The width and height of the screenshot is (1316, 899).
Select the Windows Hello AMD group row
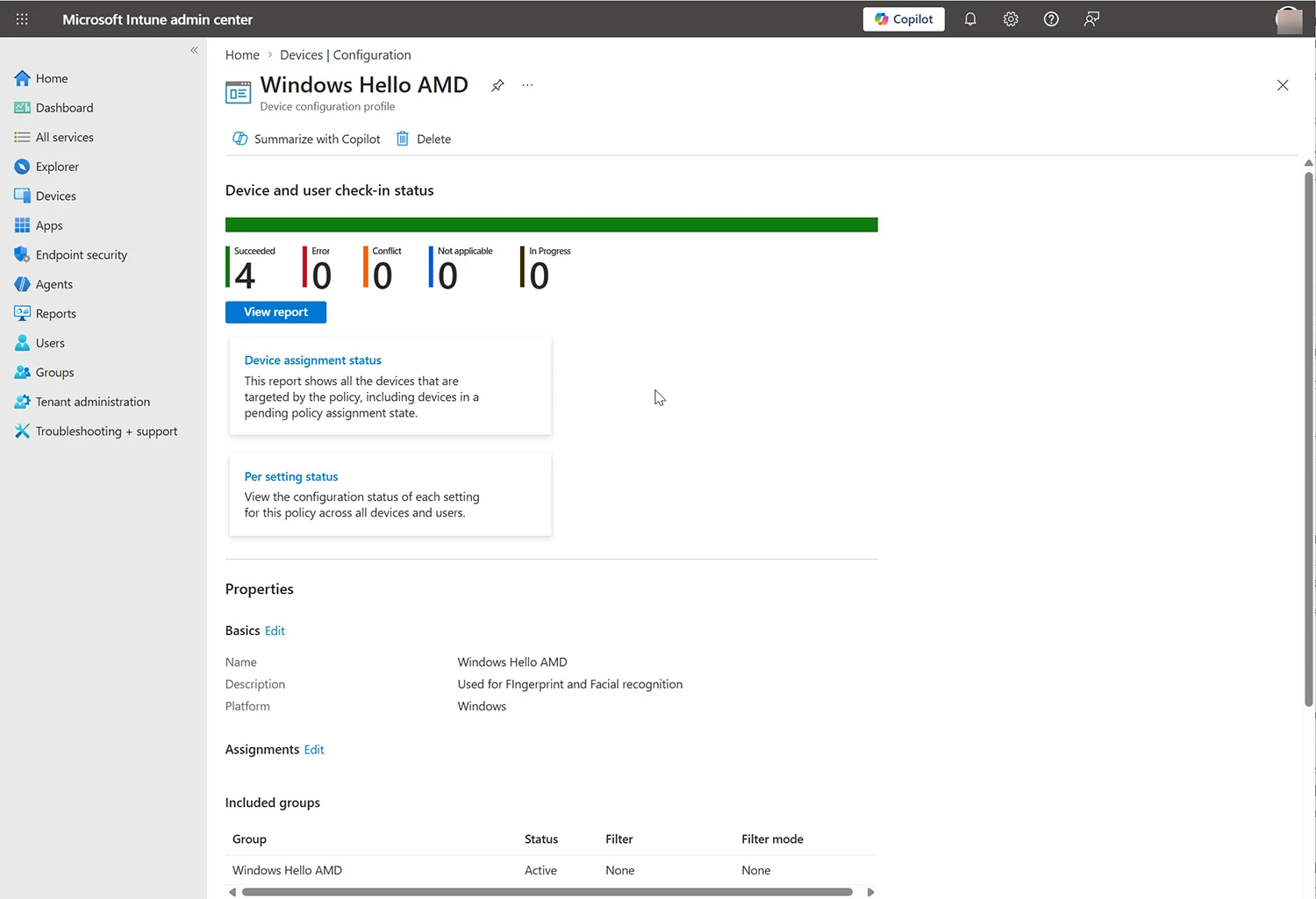[551, 870]
